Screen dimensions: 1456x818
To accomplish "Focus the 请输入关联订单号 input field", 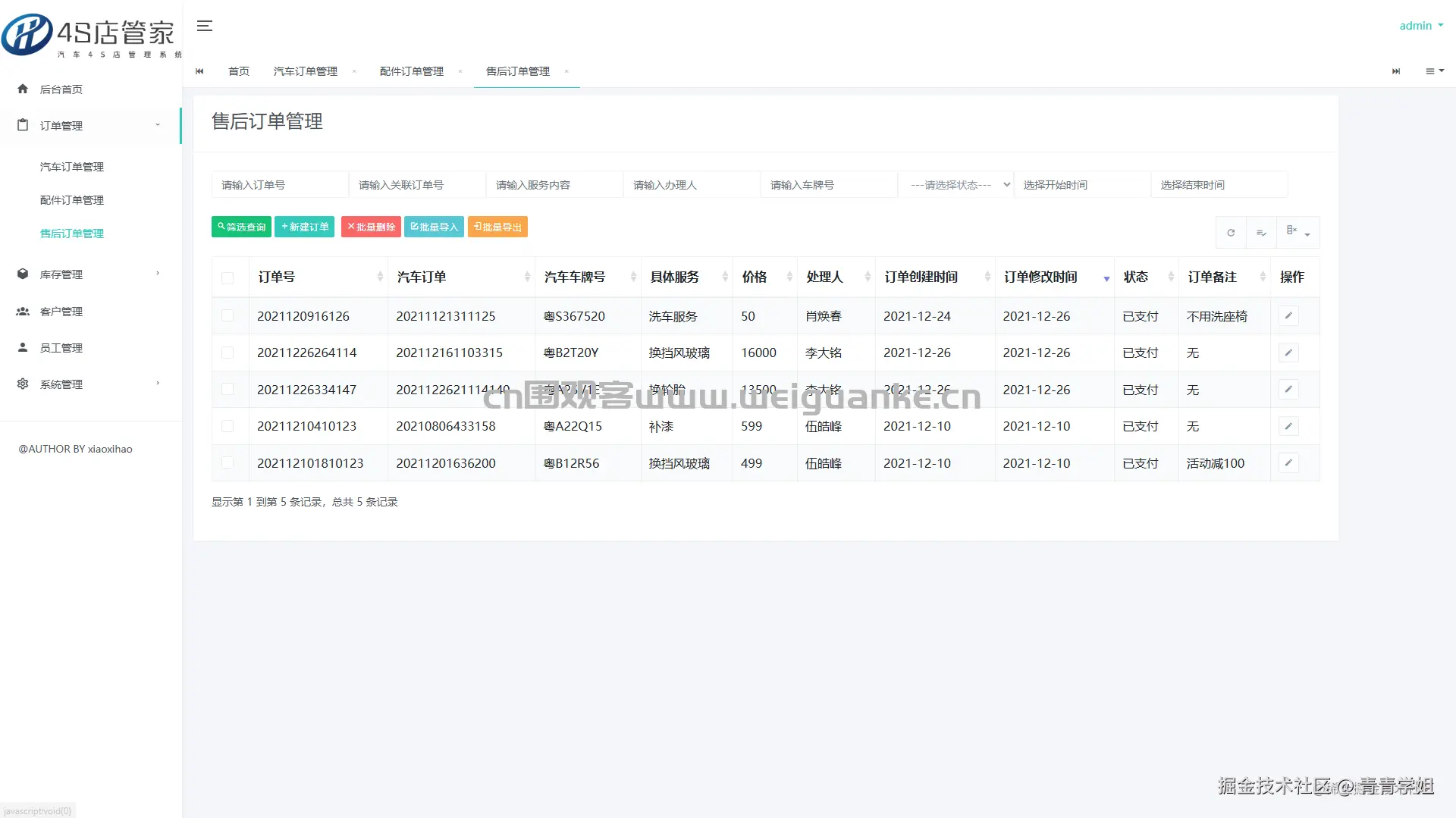I will click(x=417, y=185).
